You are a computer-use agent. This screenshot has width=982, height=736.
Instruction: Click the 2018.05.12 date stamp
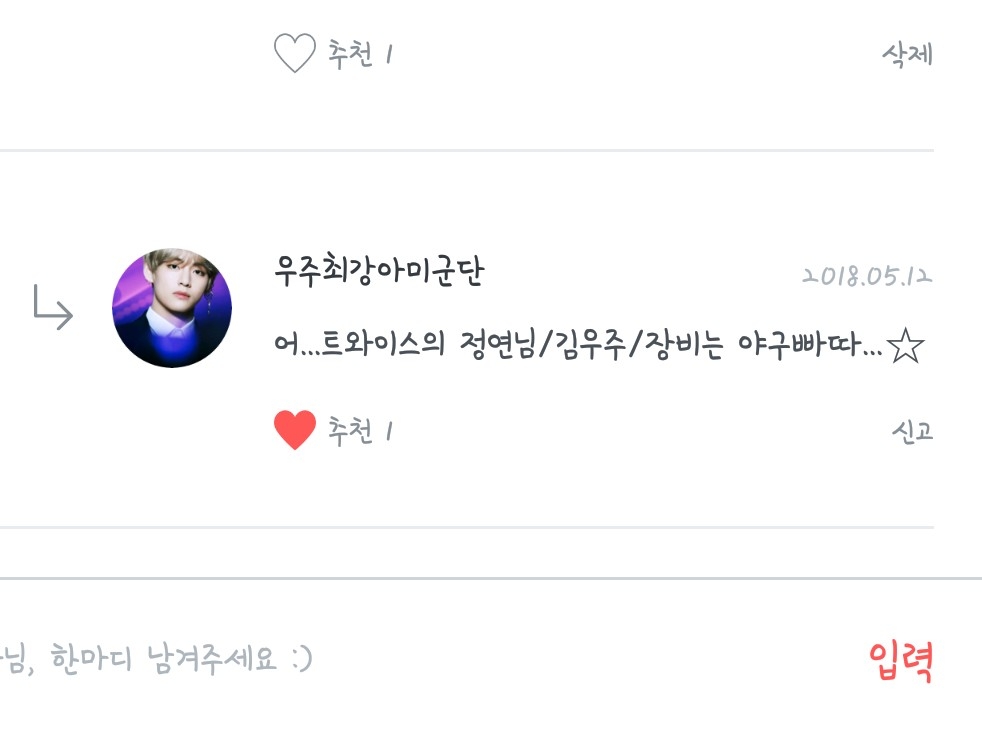tap(867, 276)
